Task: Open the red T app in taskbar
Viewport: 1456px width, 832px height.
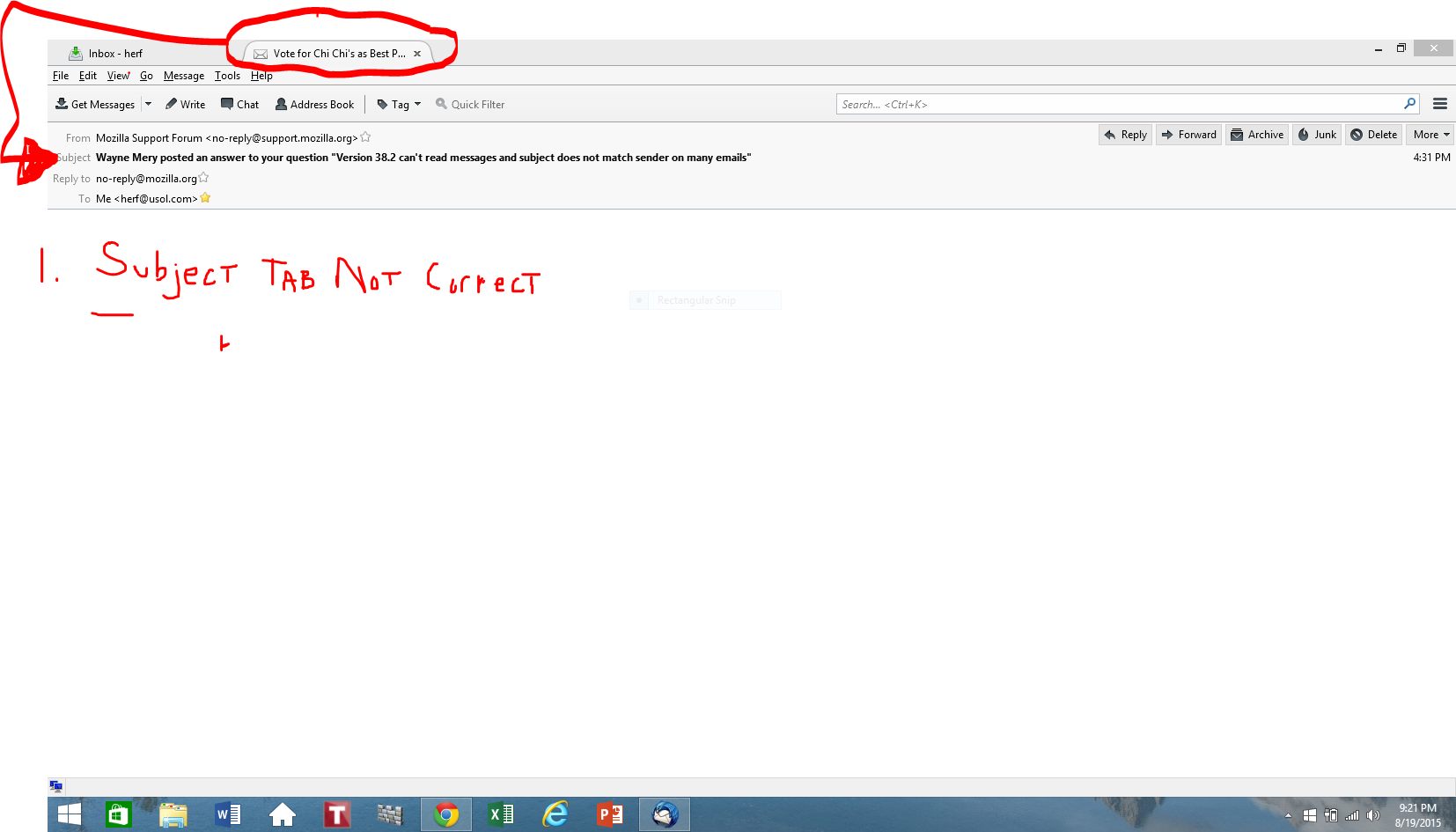Action: pyautogui.click(x=336, y=814)
